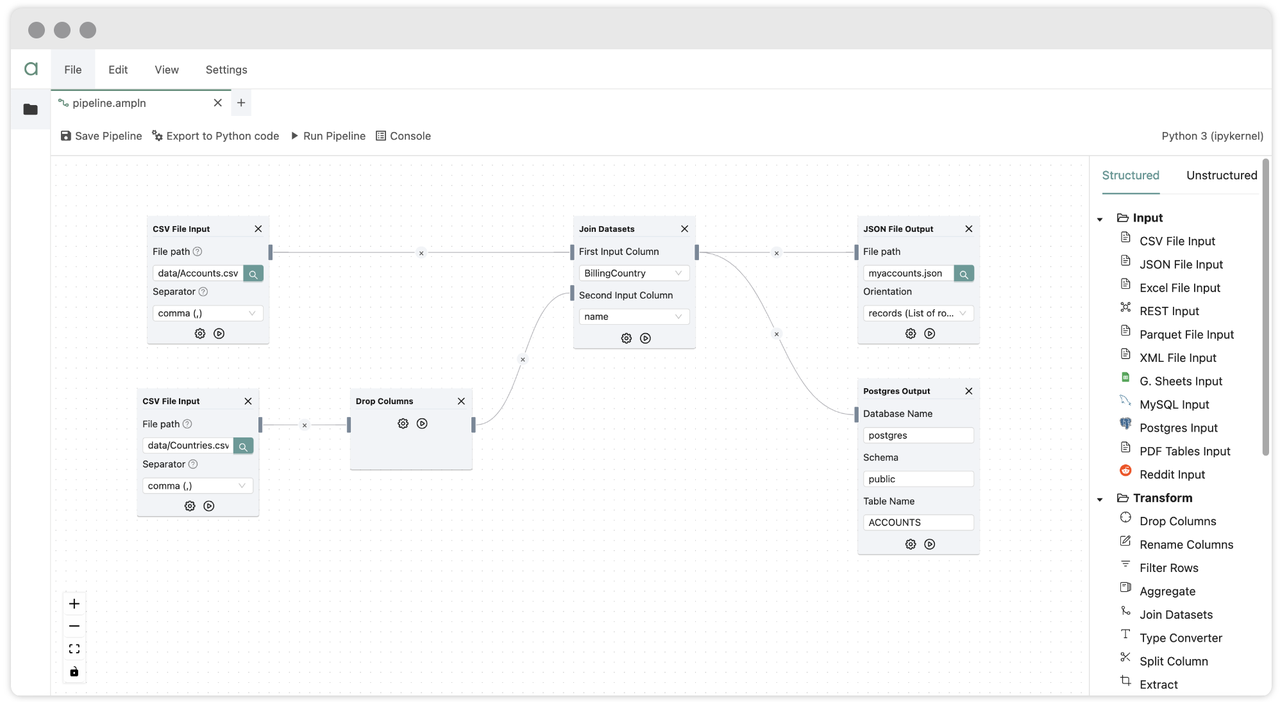The image size is (1280, 702).
Task: Select Split Column transform component
Action: (1173, 661)
